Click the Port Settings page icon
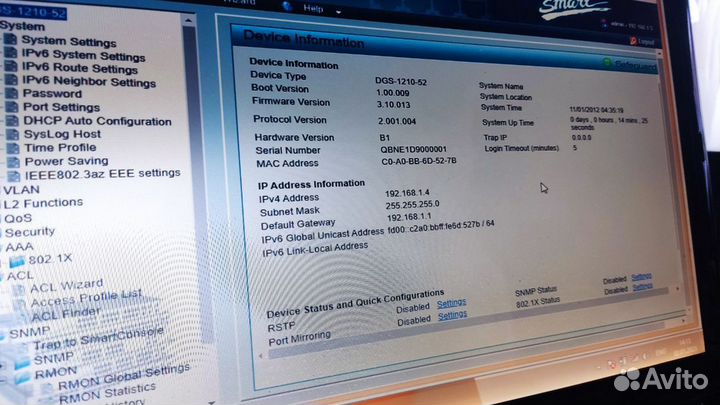The width and height of the screenshot is (720, 405). [12, 107]
